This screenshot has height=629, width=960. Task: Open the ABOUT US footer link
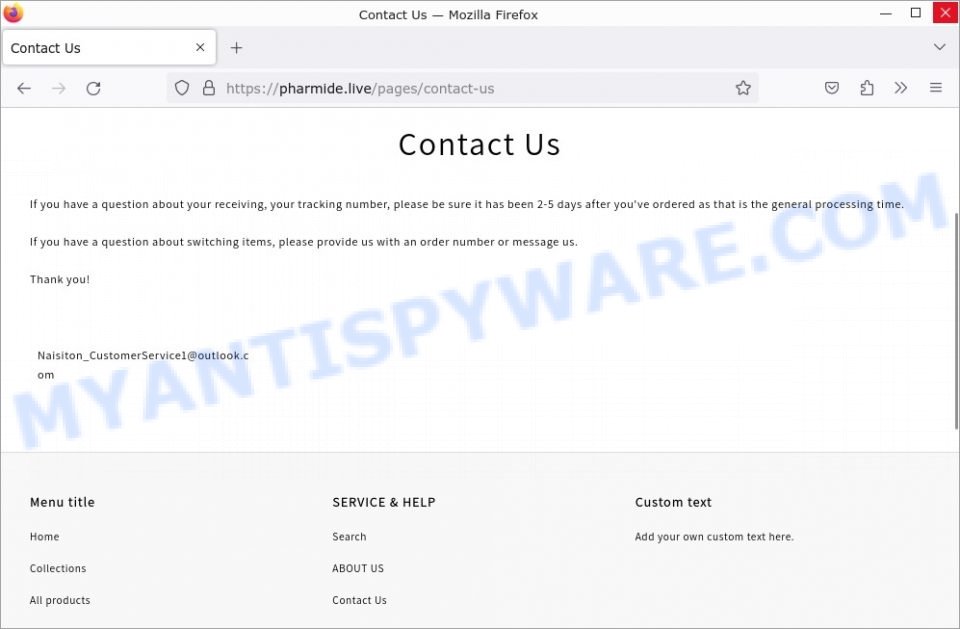click(358, 568)
